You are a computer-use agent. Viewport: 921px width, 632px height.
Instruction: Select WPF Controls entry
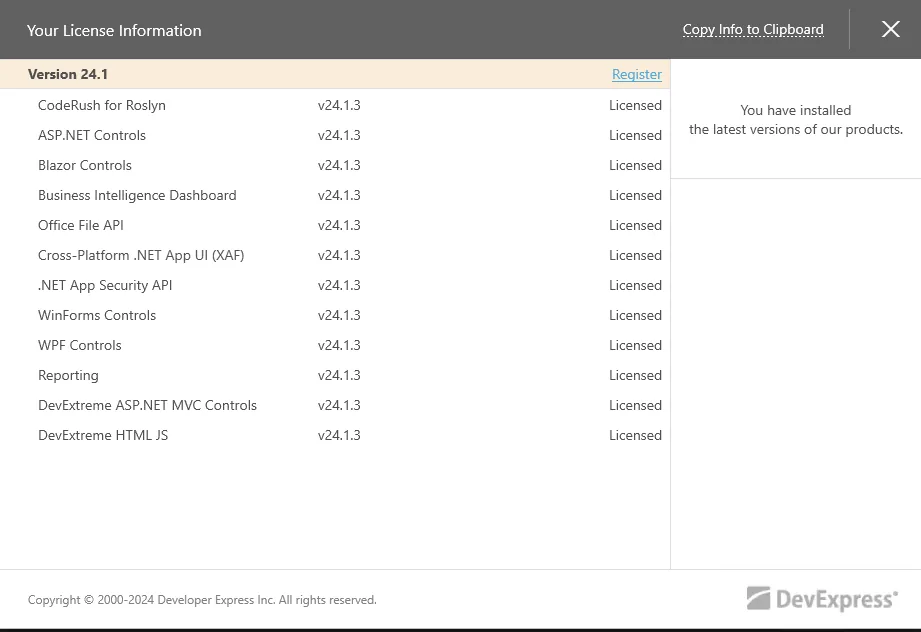coord(335,345)
